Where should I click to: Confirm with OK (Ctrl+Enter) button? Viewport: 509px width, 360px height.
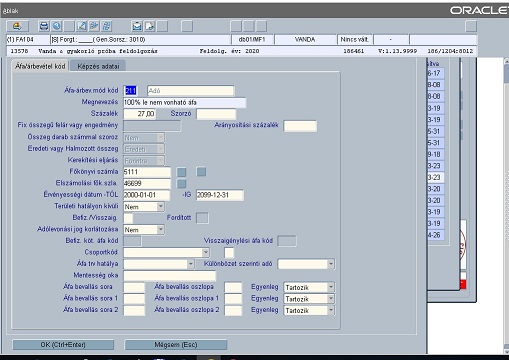pos(63,345)
